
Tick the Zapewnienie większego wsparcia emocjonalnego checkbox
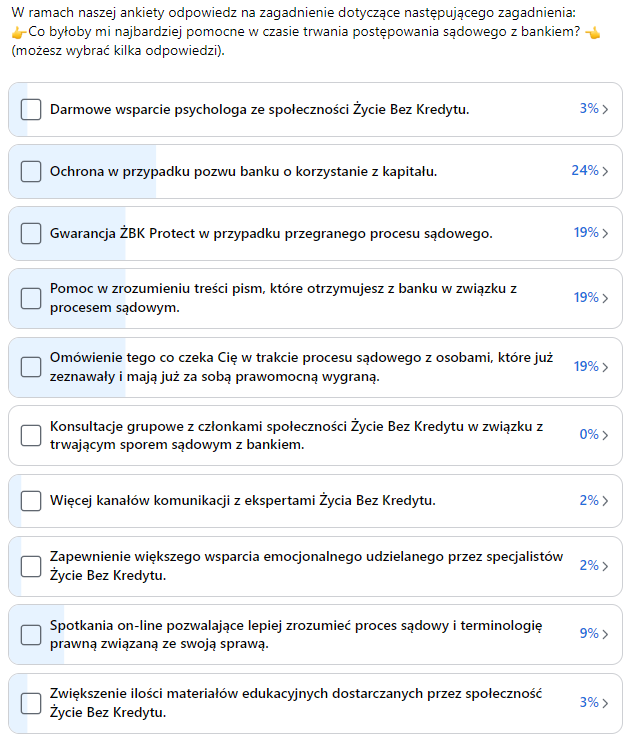pos(31,565)
